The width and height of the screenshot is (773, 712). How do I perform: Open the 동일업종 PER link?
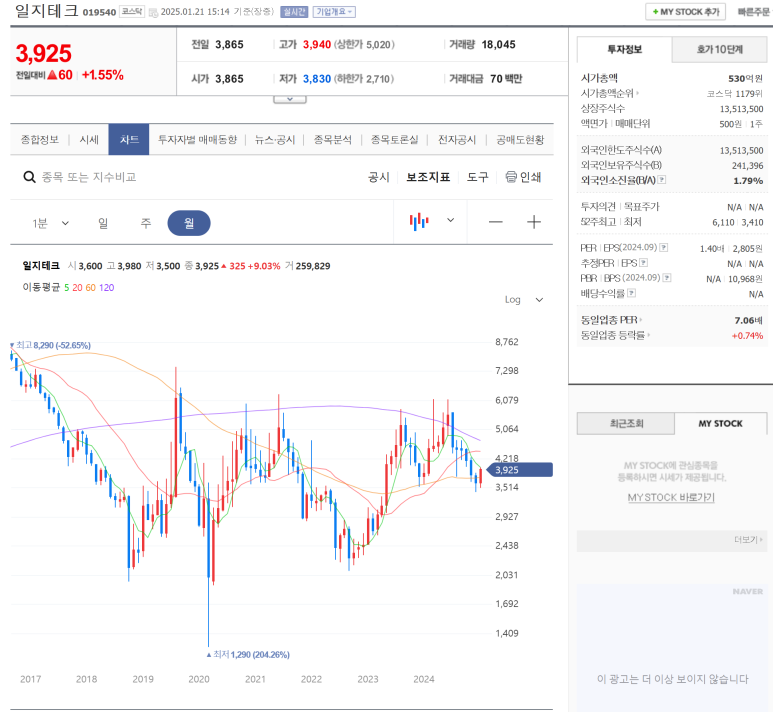coord(611,320)
